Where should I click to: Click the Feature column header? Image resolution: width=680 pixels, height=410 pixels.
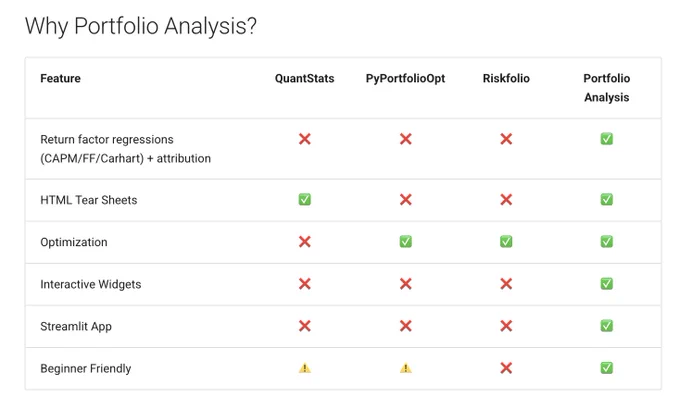(x=60, y=79)
